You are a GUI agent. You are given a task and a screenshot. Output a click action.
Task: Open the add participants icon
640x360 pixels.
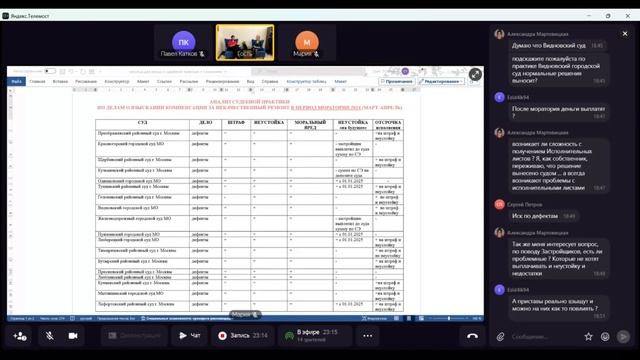(20, 336)
